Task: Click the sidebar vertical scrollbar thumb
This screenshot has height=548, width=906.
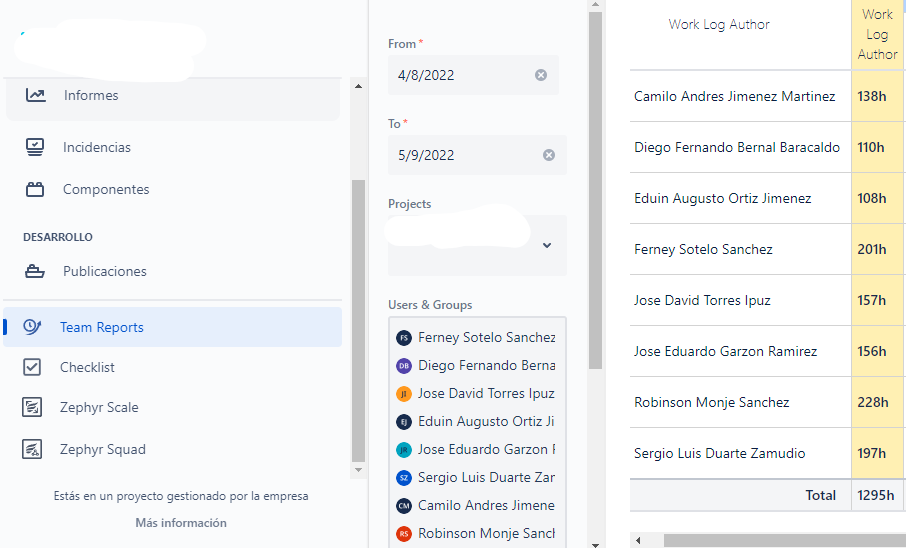Action: tap(358, 321)
